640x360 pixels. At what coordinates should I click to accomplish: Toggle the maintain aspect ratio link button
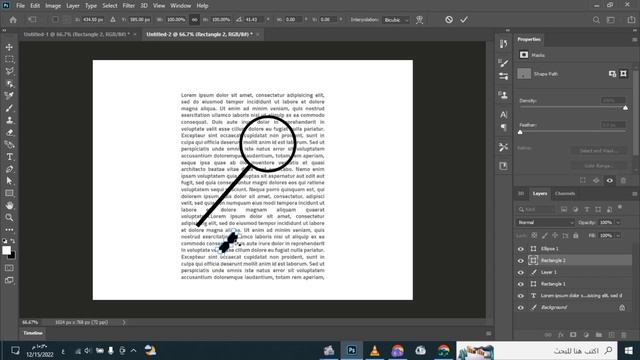coord(194,20)
